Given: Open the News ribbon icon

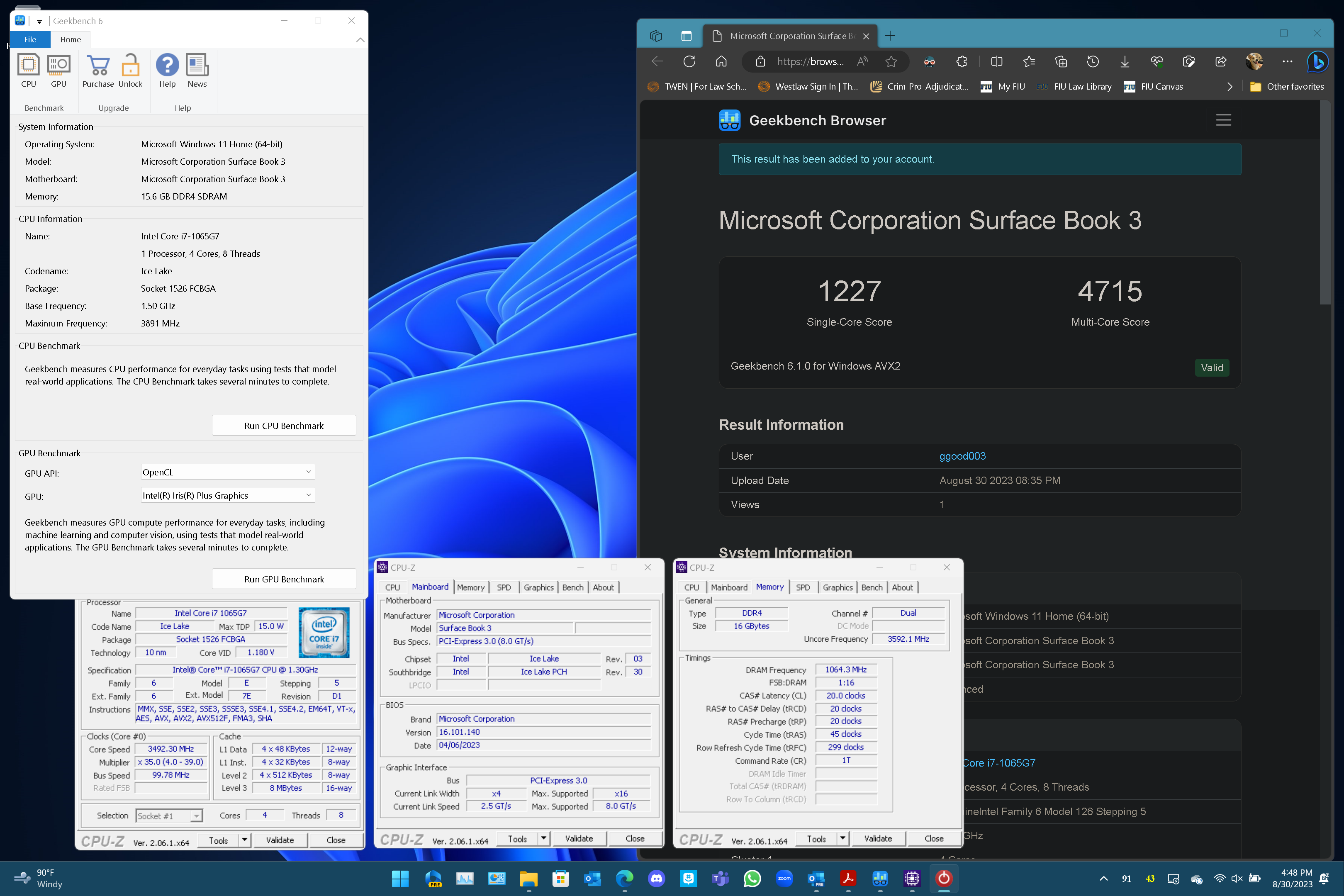Looking at the screenshot, I should click(197, 71).
